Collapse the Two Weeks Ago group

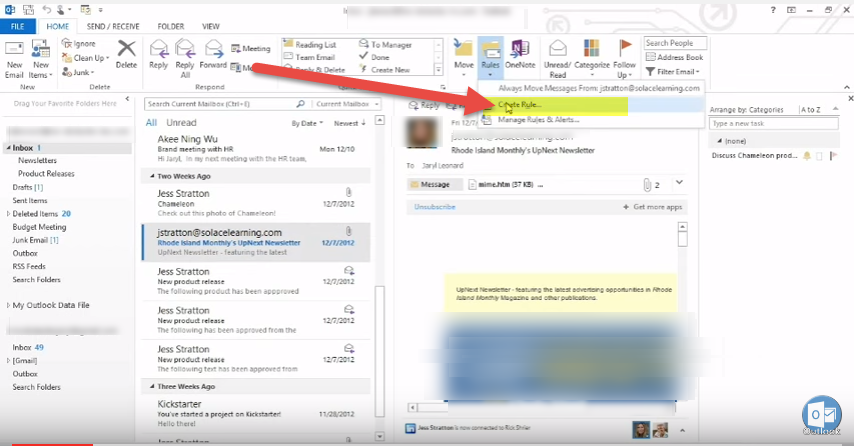click(x=149, y=176)
